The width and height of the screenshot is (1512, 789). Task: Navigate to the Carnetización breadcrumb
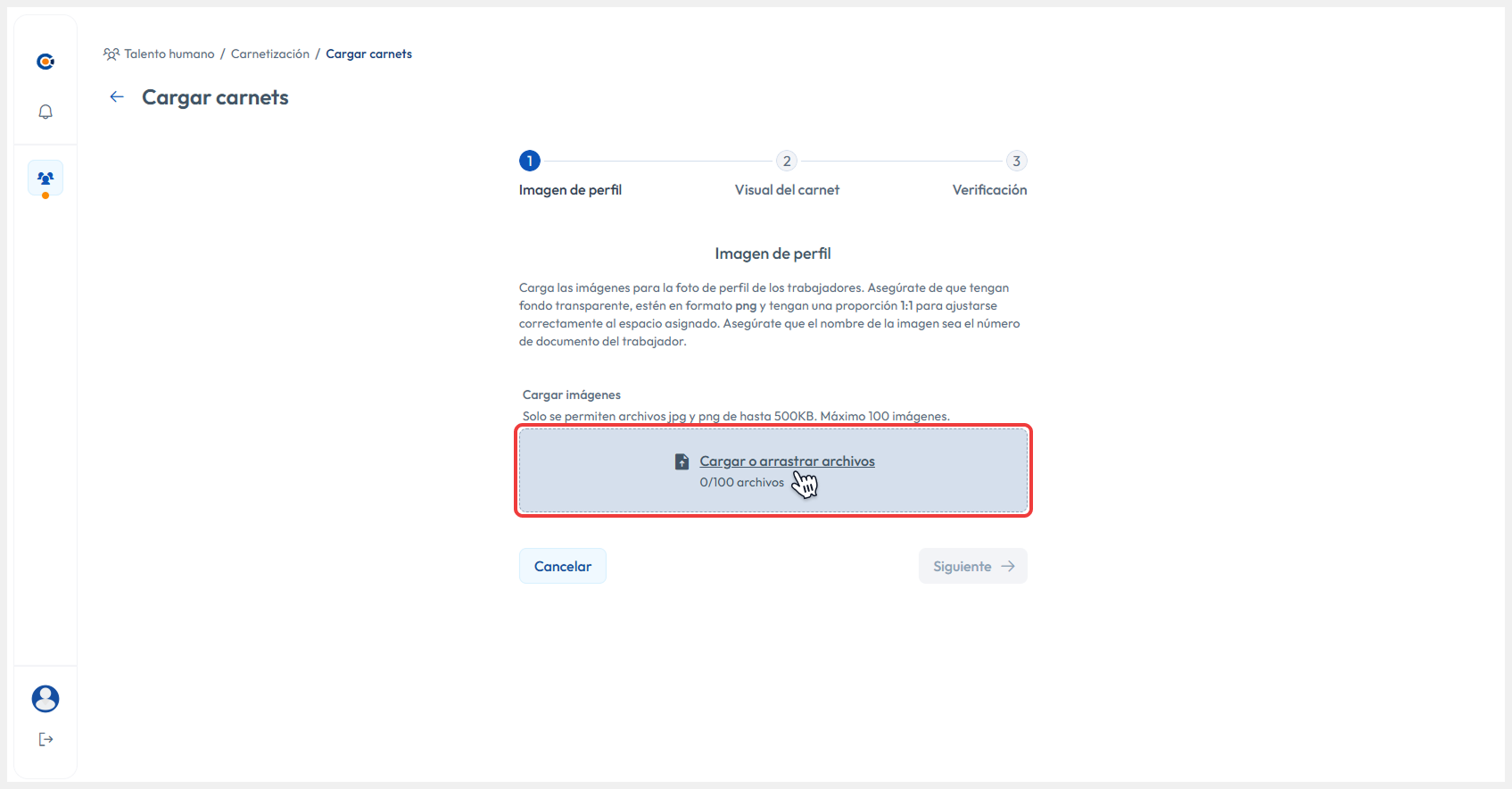point(270,54)
